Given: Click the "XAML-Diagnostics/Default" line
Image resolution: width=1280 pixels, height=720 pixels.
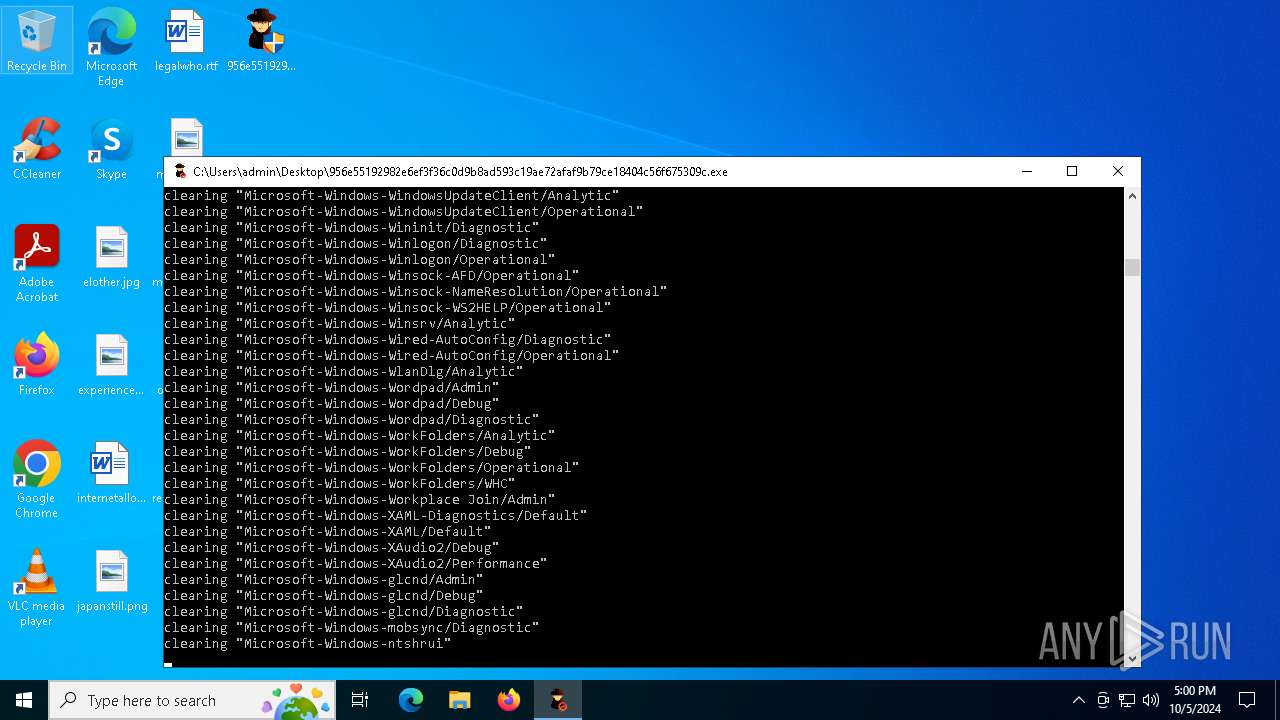Looking at the screenshot, I should 375,516.
